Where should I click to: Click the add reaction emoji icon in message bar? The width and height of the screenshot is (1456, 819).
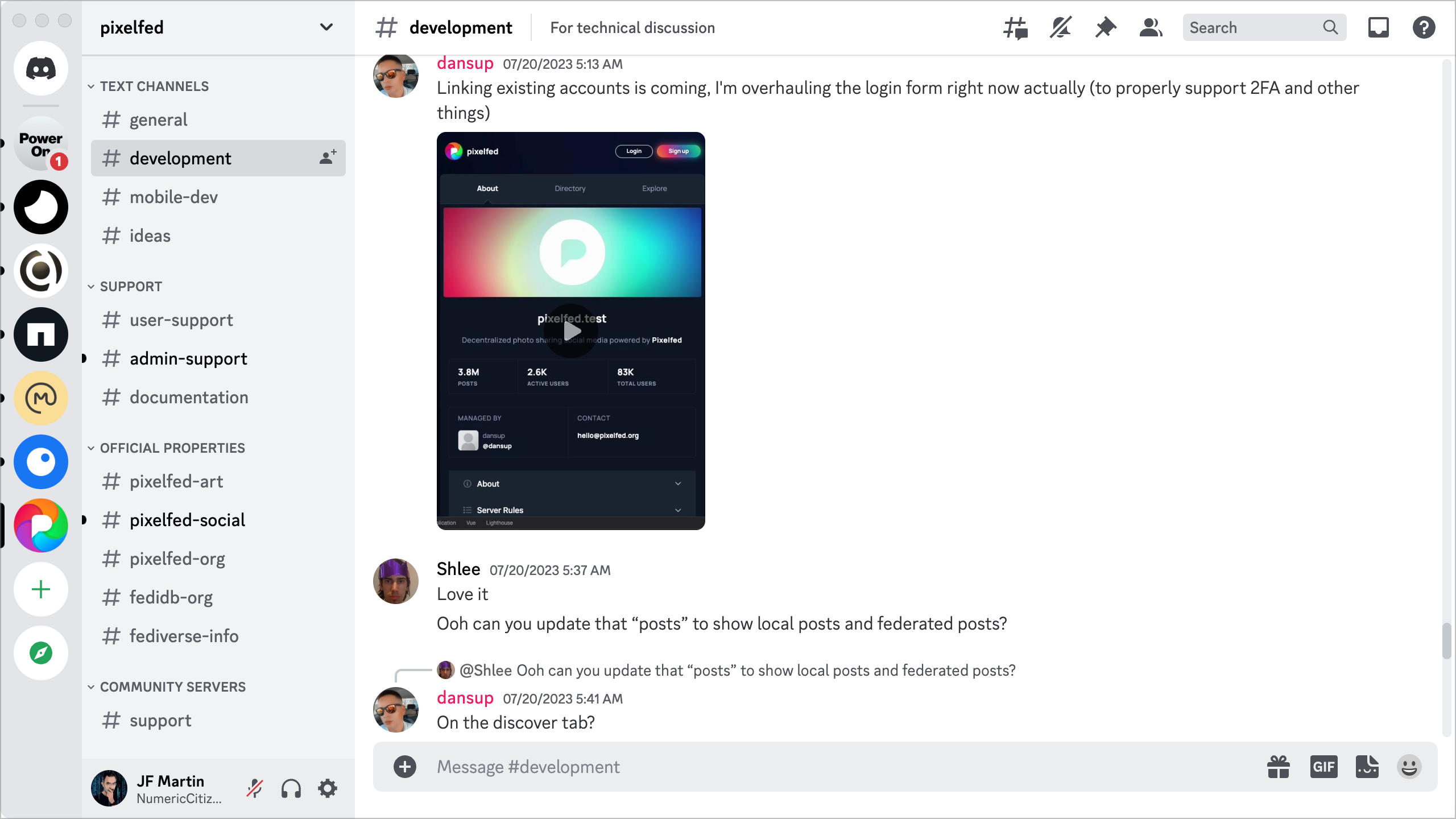click(x=1410, y=767)
